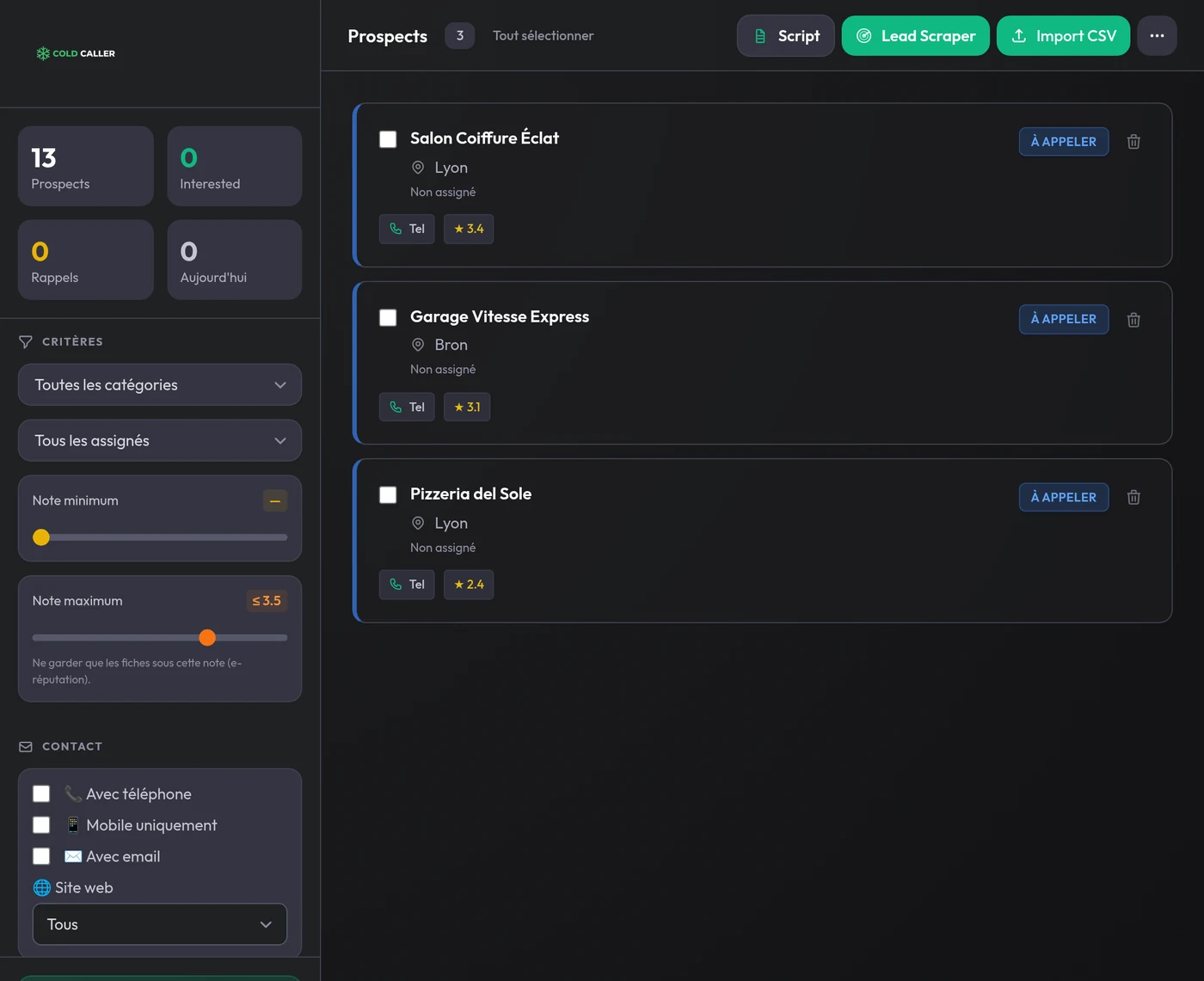Open the Interested stat card
The image size is (1204, 981).
234,166
